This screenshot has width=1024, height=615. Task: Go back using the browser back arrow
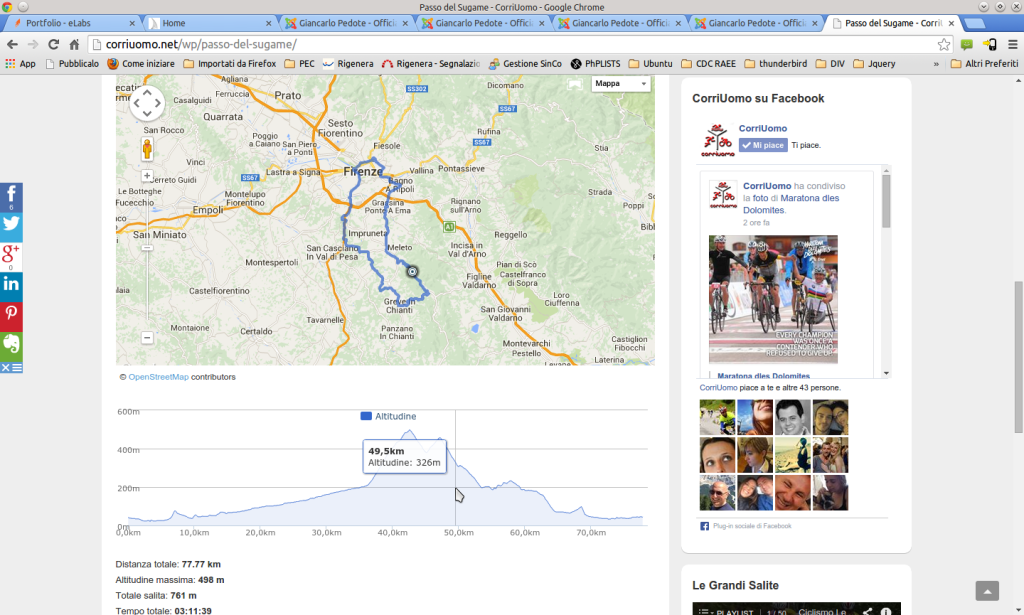click(x=12, y=44)
